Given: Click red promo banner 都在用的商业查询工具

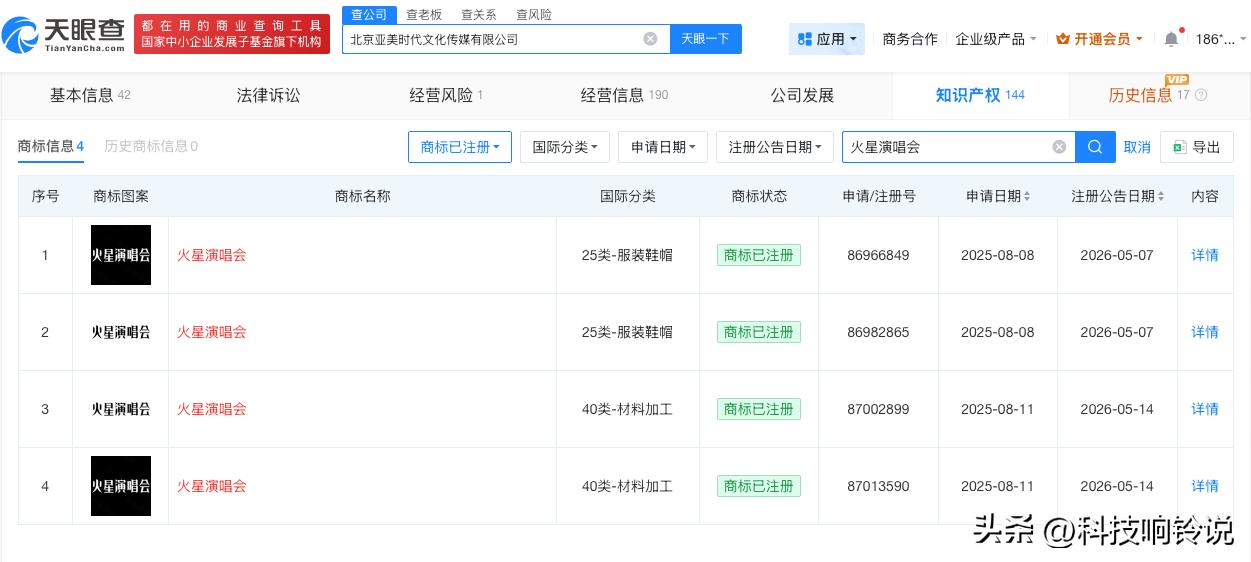Looking at the screenshot, I should tap(232, 34).
